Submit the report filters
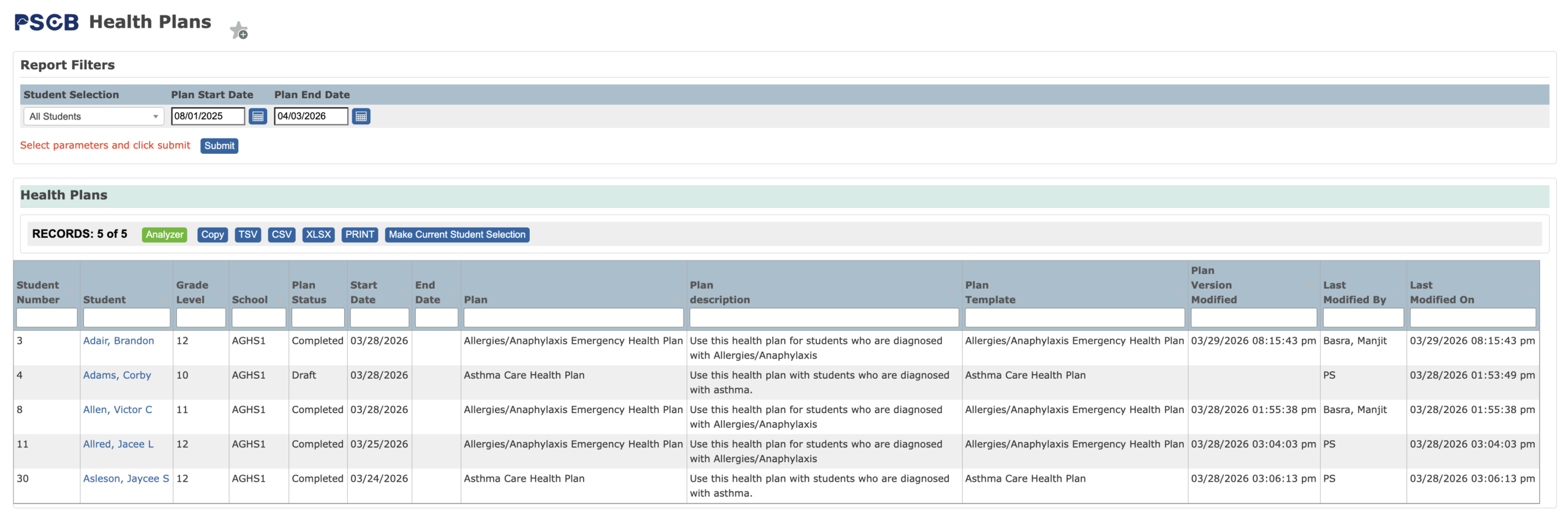This screenshot has width=1568, height=516. [219, 146]
